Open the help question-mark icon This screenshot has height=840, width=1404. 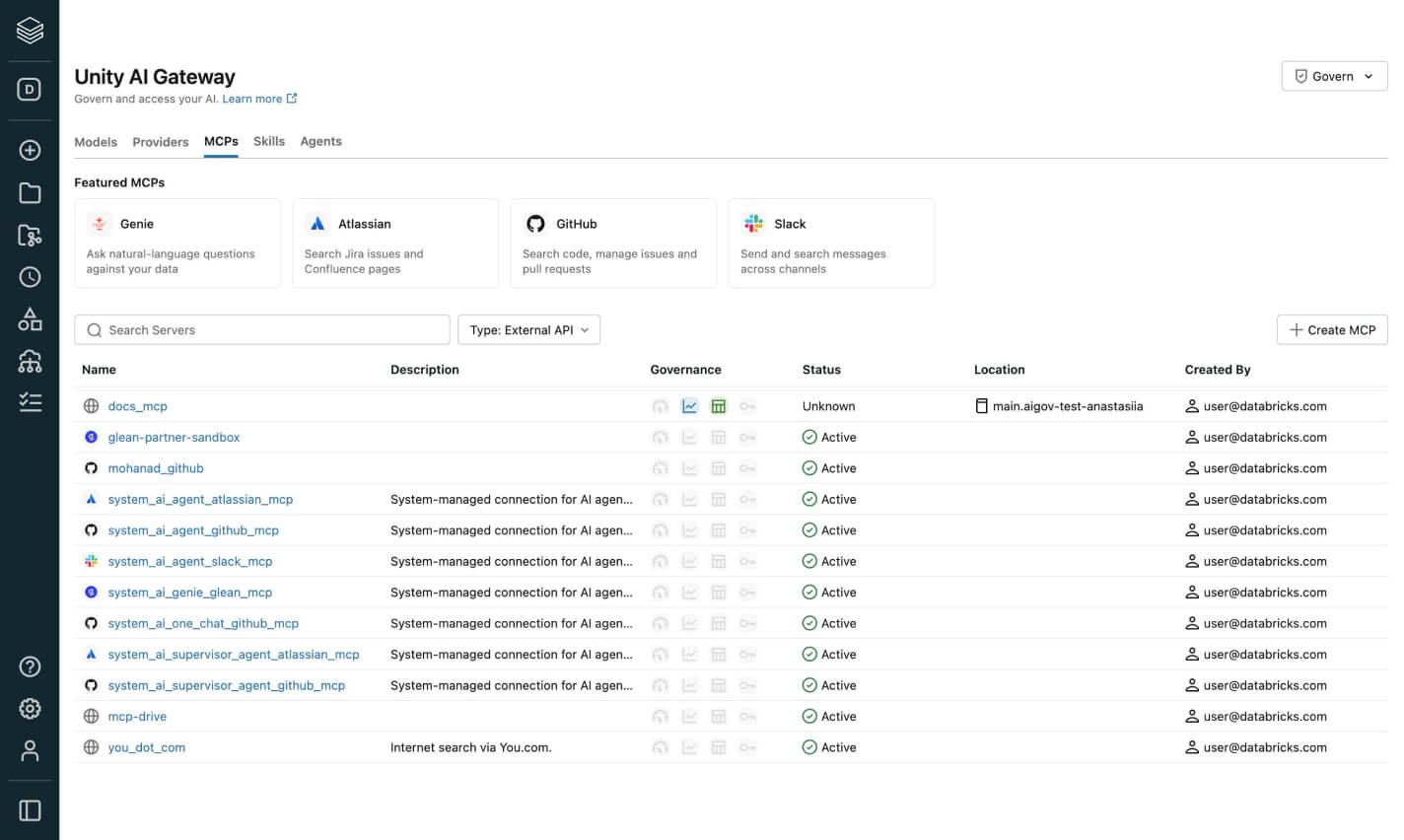pos(30,666)
